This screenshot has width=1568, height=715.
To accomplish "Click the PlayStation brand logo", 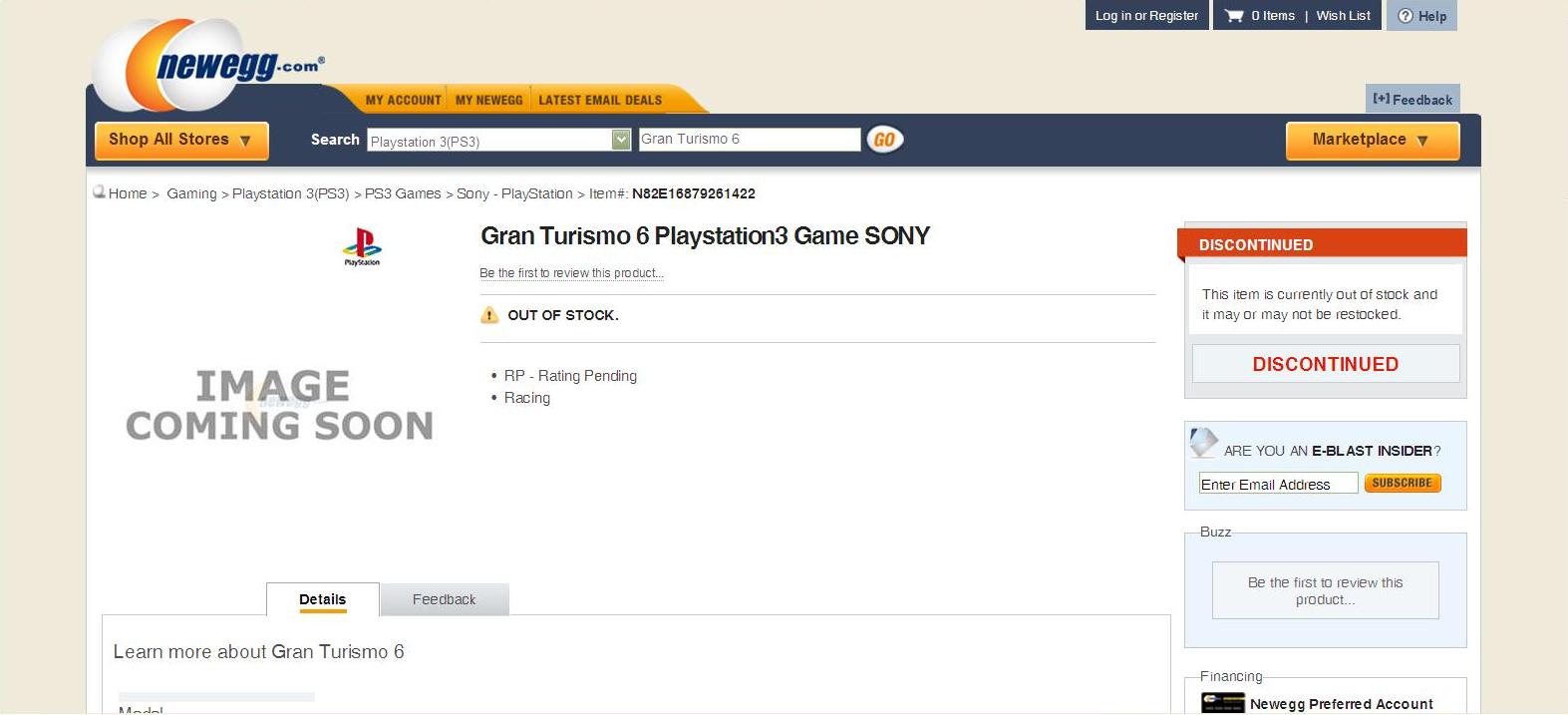I will click(362, 246).
